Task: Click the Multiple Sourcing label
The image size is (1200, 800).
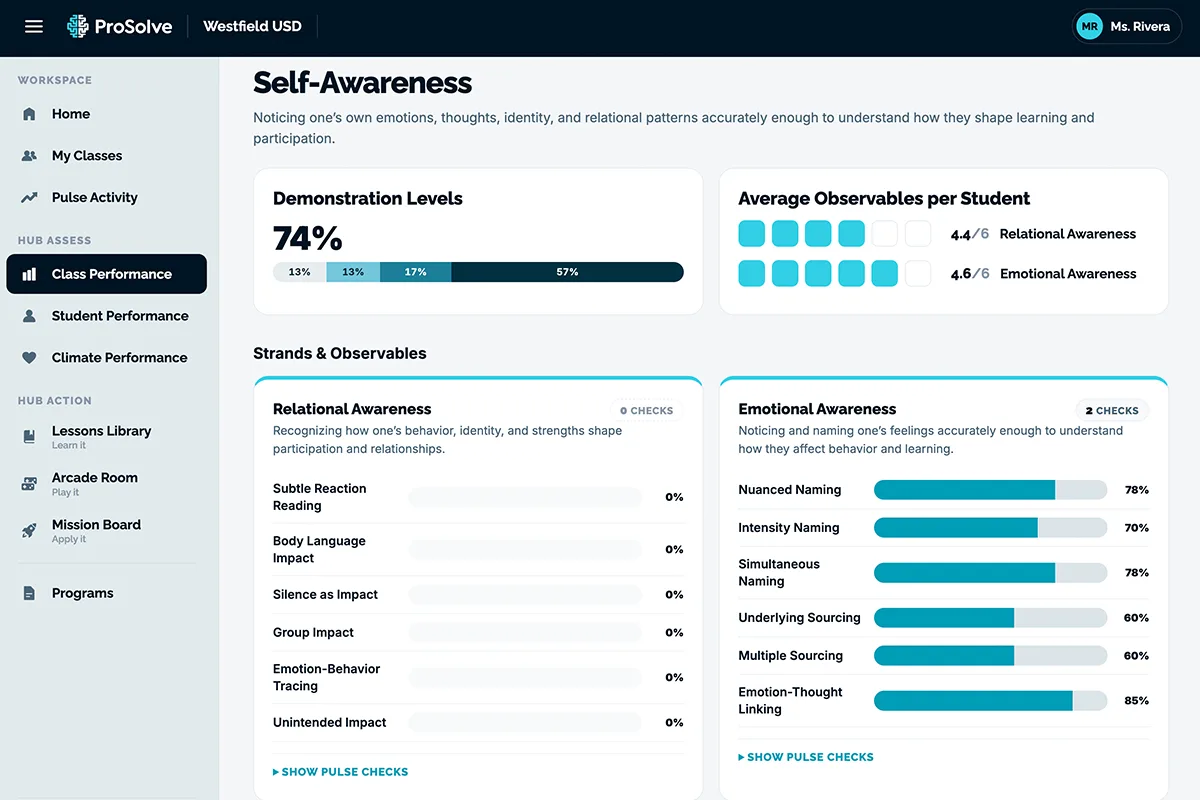Action: pyautogui.click(x=790, y=656)
